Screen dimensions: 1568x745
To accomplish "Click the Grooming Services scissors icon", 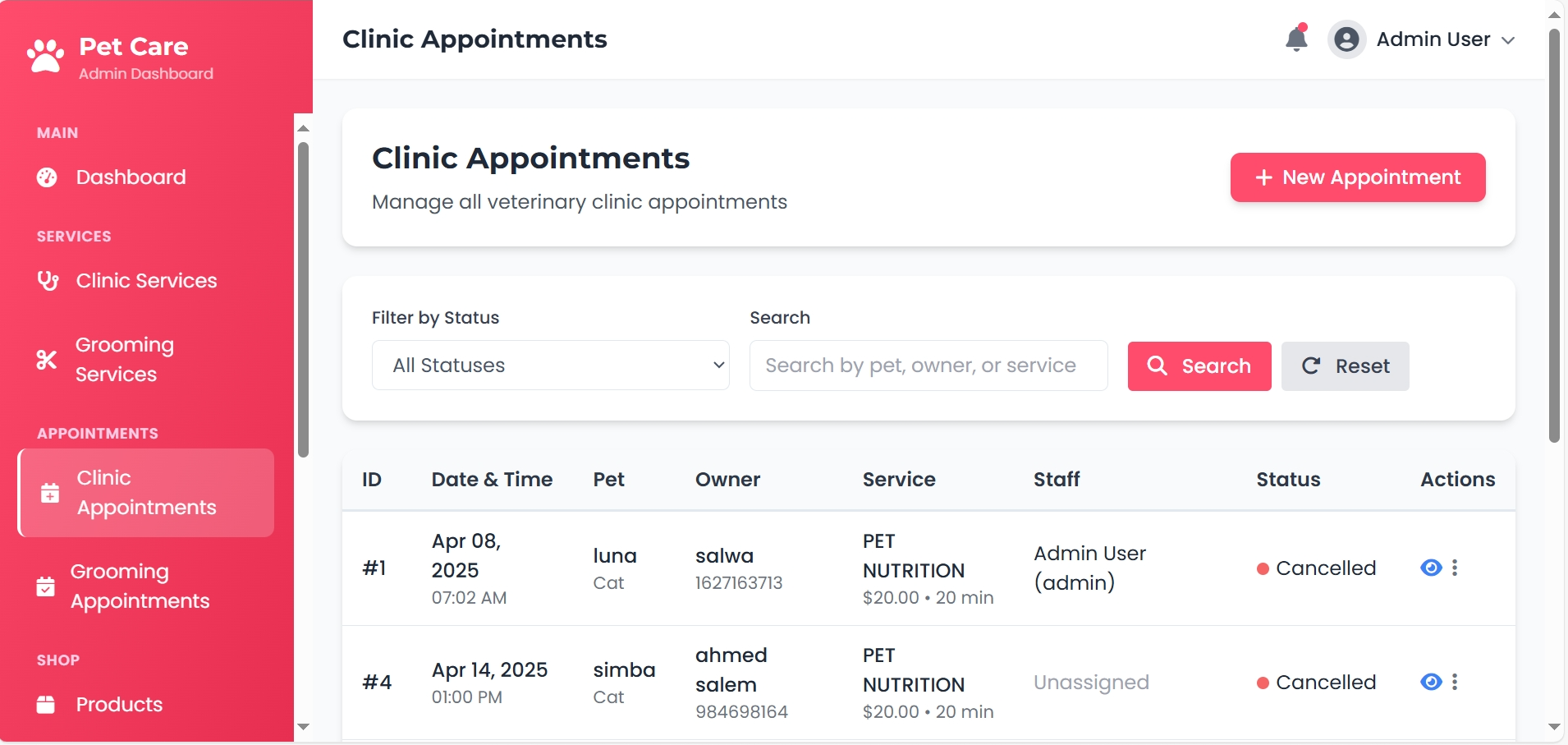I will (x=47, y=360).
